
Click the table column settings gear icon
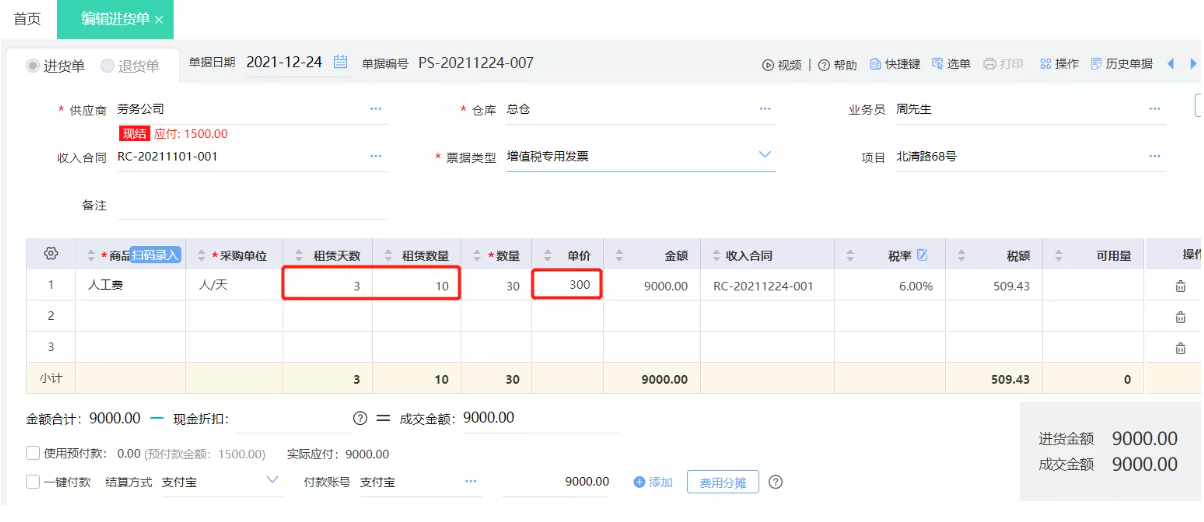[51, 254]
